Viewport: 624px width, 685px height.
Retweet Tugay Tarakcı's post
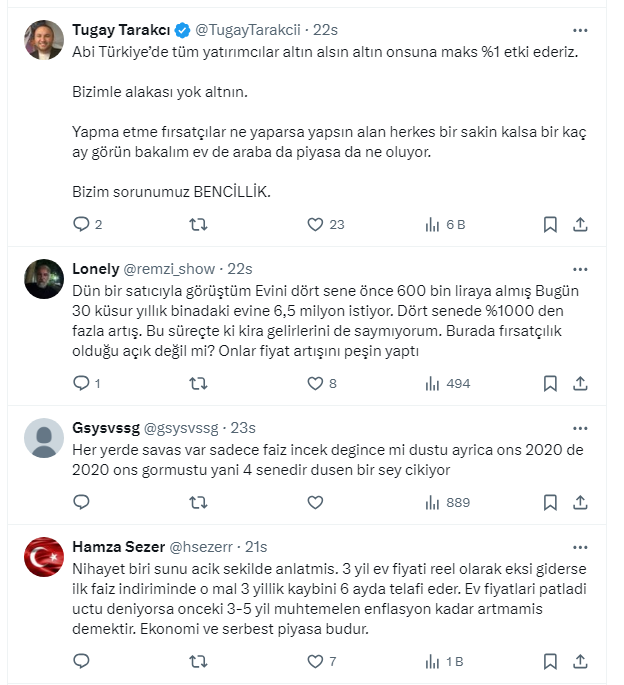[198, 225]
